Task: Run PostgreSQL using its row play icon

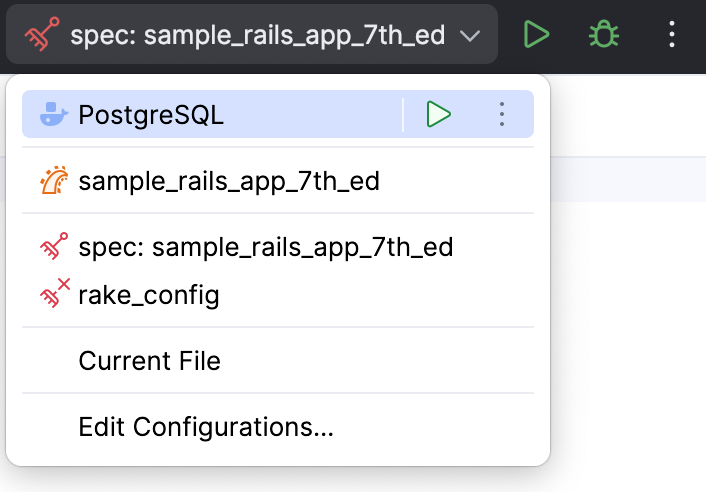Action: point(438,115)
